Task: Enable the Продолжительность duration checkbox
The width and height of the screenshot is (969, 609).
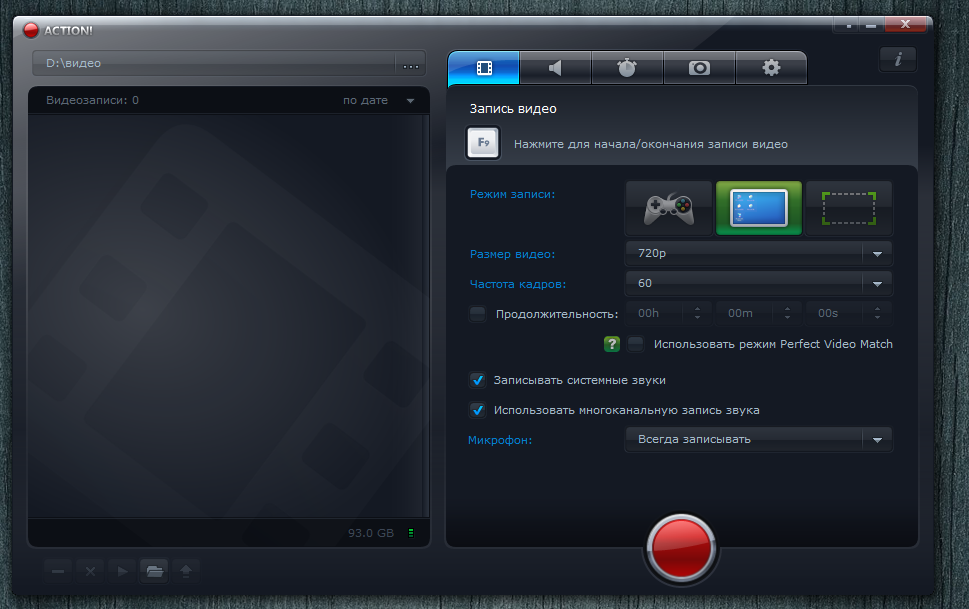Action: 477,313
